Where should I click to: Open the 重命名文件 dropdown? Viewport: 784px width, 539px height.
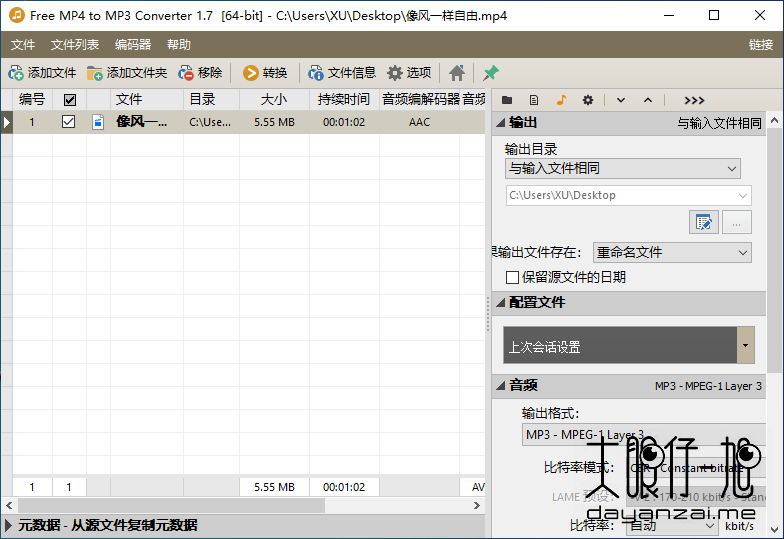click(x=672, y=252)
